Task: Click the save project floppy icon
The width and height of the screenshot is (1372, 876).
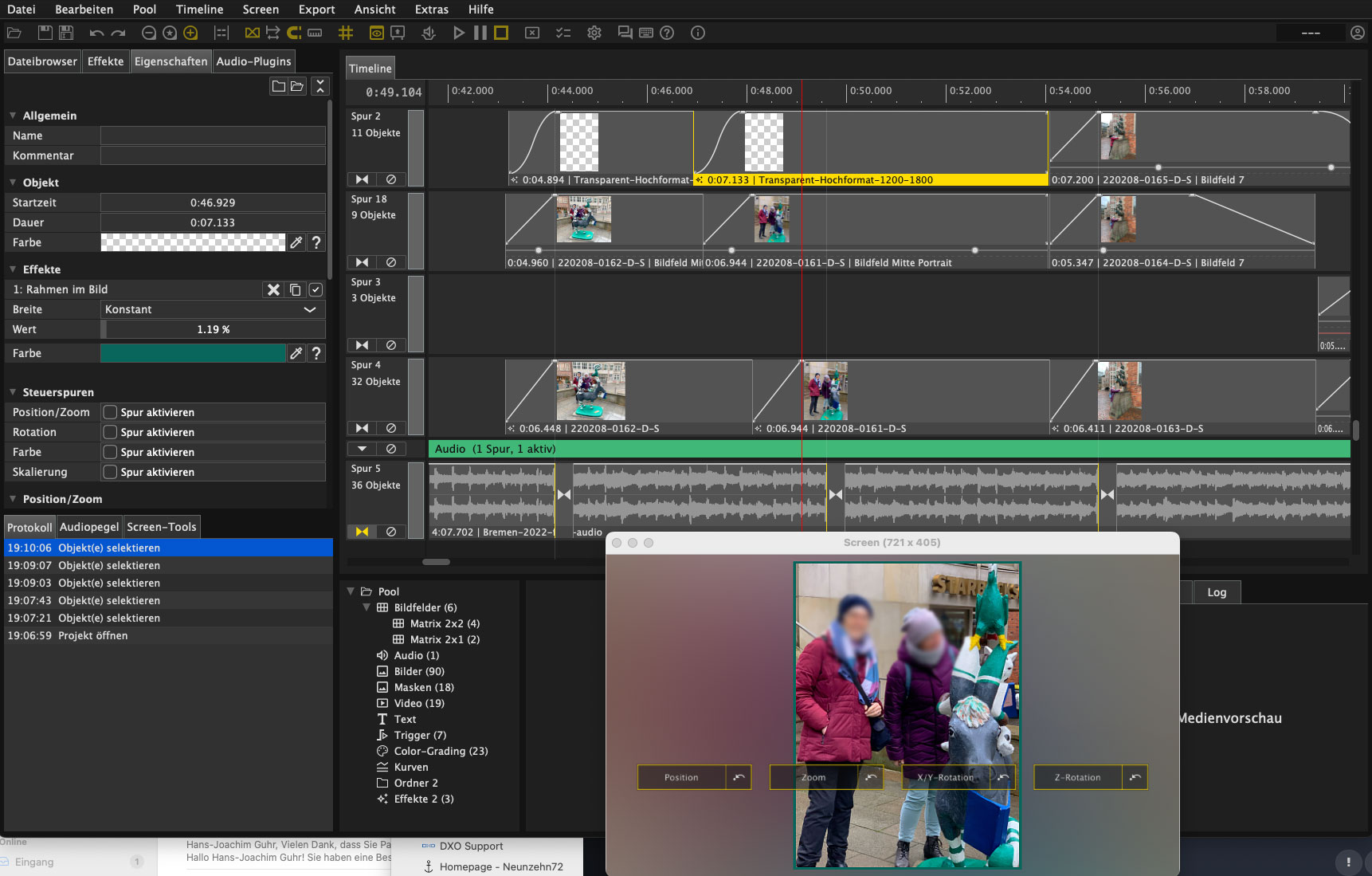Action: point(45,33)
